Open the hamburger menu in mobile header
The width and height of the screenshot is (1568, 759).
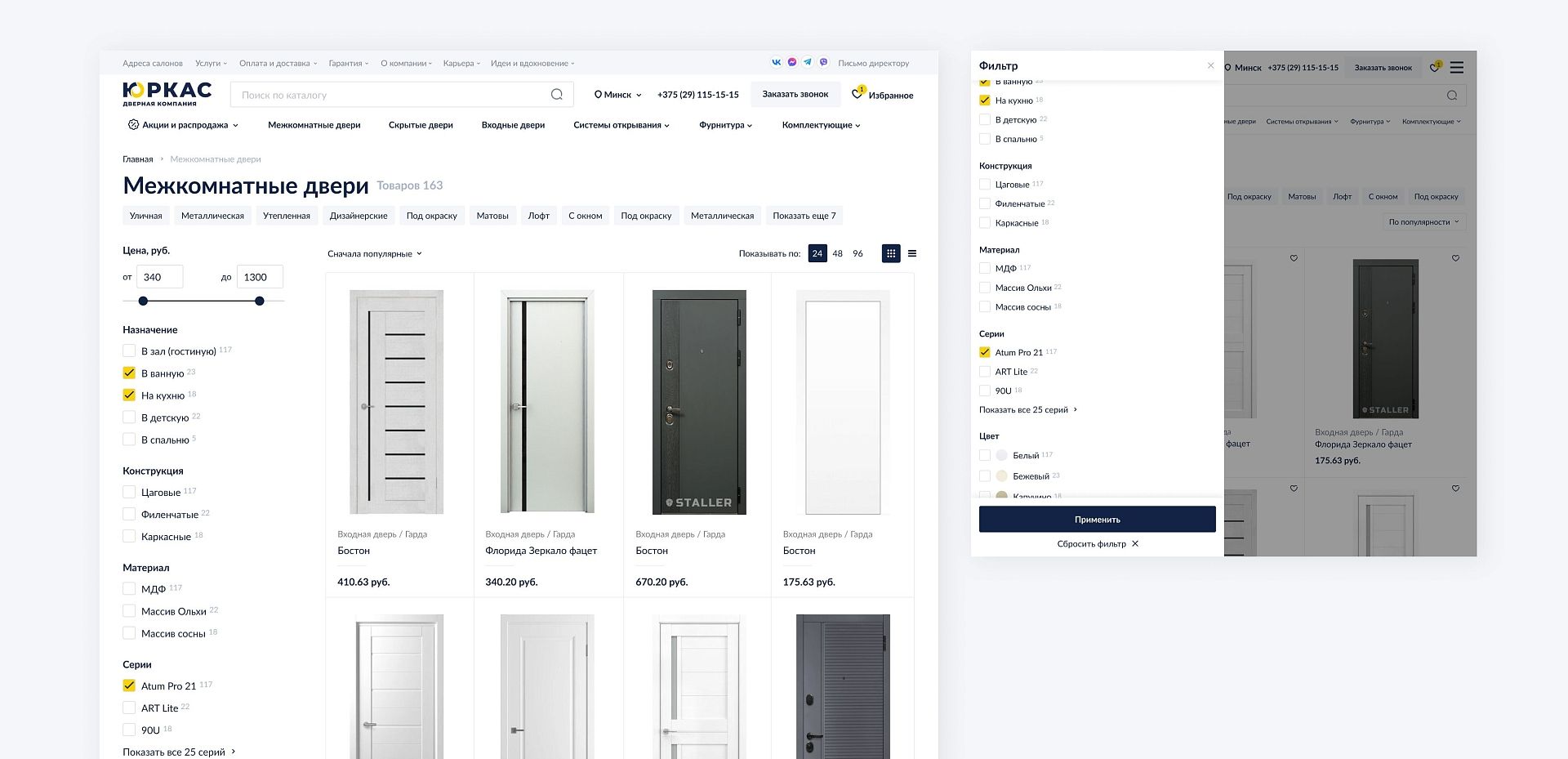click(1457, 67)
